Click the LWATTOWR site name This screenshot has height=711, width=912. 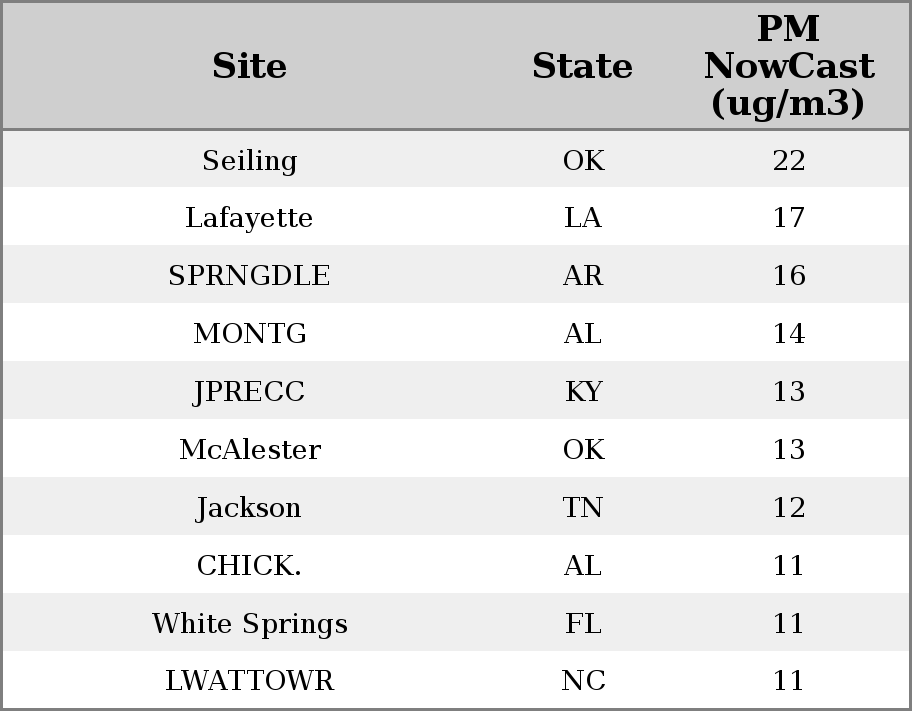tap(249, 681)
